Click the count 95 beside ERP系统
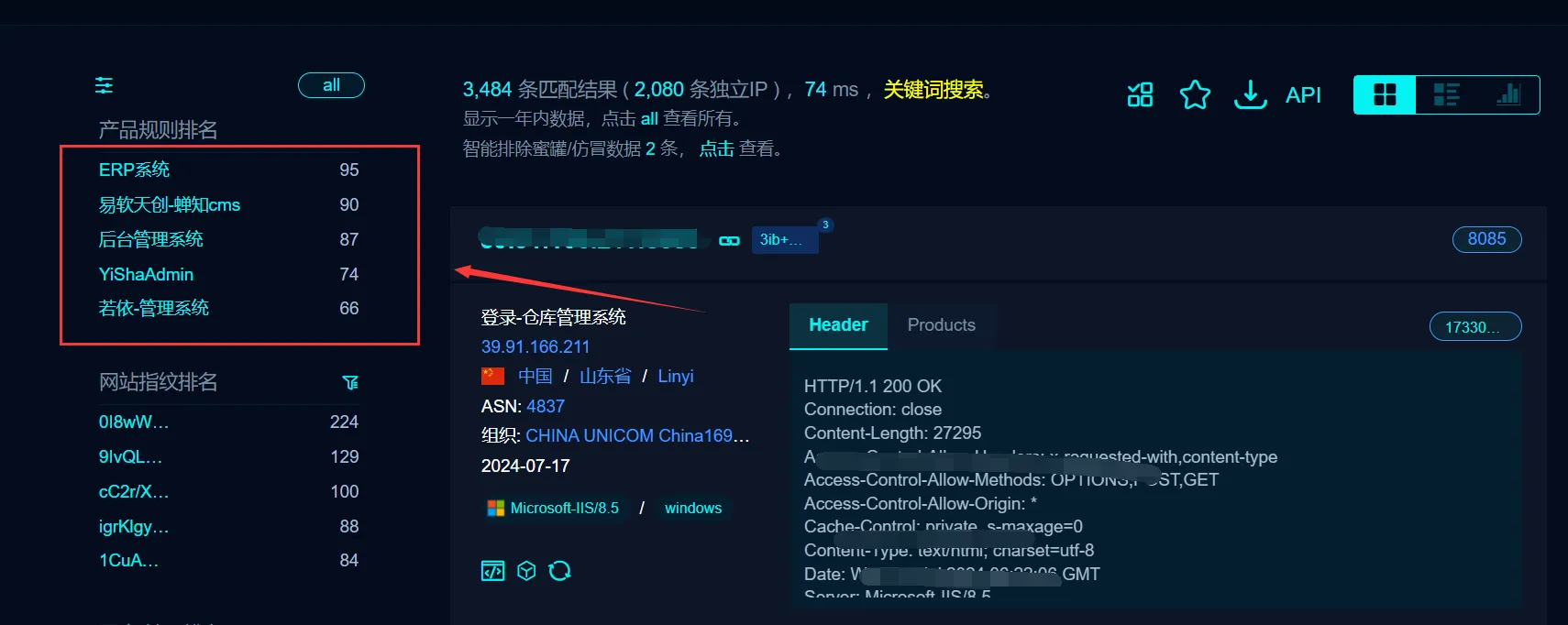This screenshot has width=1568, height=625. point(348,170)
